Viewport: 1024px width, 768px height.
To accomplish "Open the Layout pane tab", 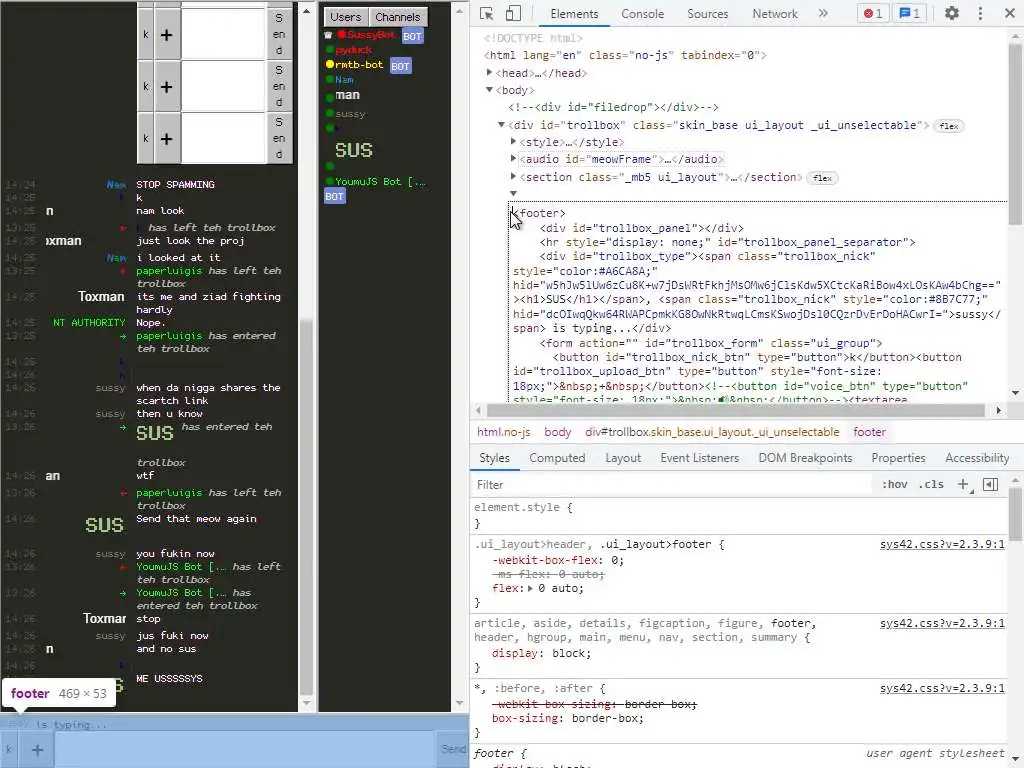I will pyautogui.click(x=623, y=458).
